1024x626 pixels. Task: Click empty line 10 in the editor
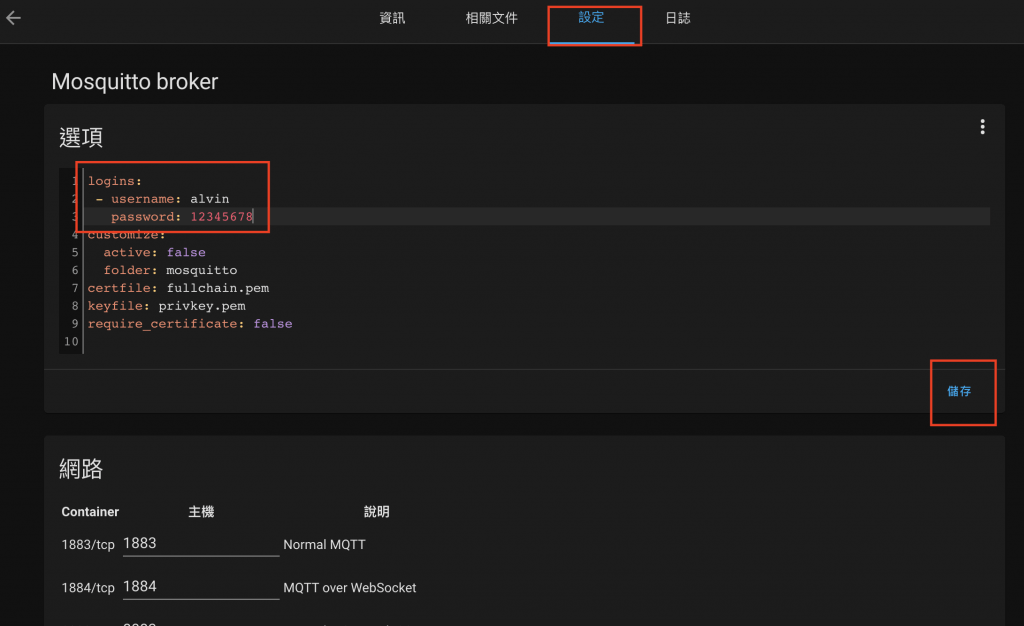tap(300, 343)
